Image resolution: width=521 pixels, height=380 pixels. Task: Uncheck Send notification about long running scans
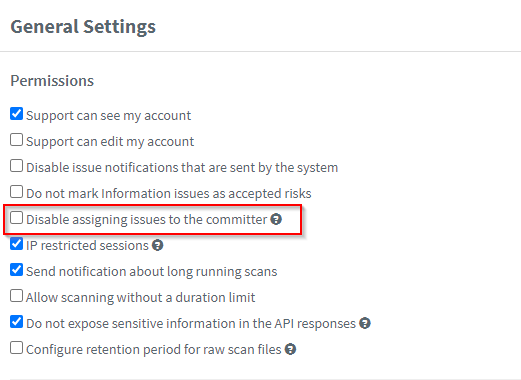coord(16,270)
